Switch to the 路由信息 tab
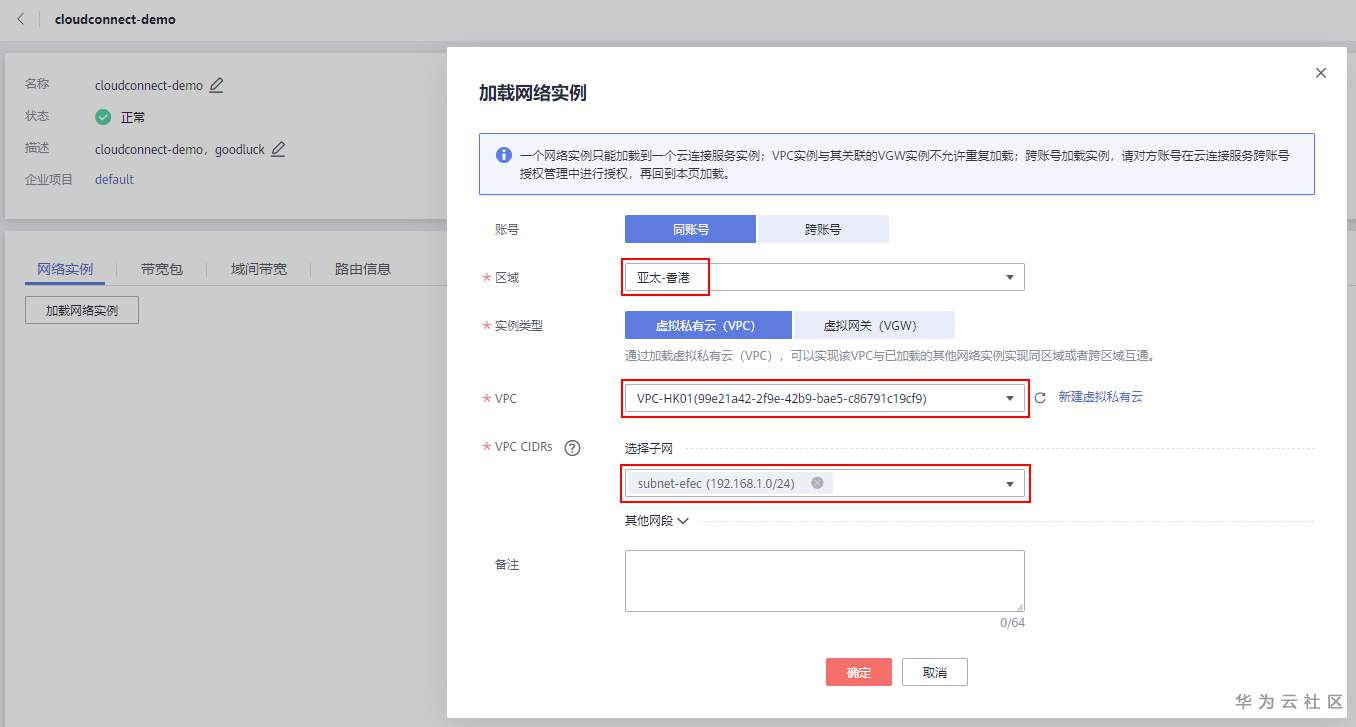This screenshot has height=727, width=1356. coord(363,269)
